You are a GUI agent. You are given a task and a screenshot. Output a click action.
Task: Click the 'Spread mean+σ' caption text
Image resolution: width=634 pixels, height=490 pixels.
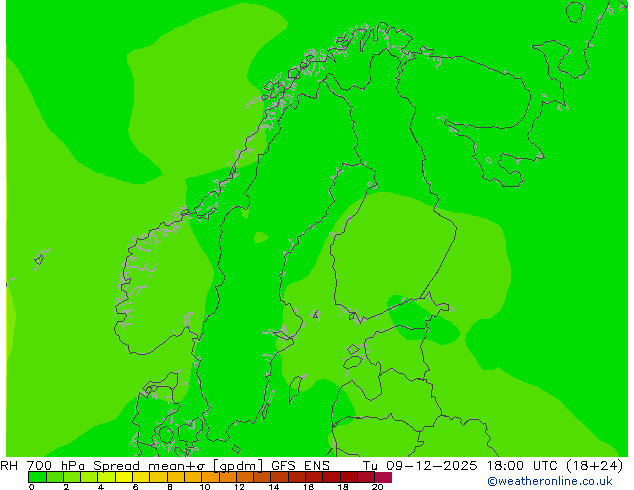point(149,466)
